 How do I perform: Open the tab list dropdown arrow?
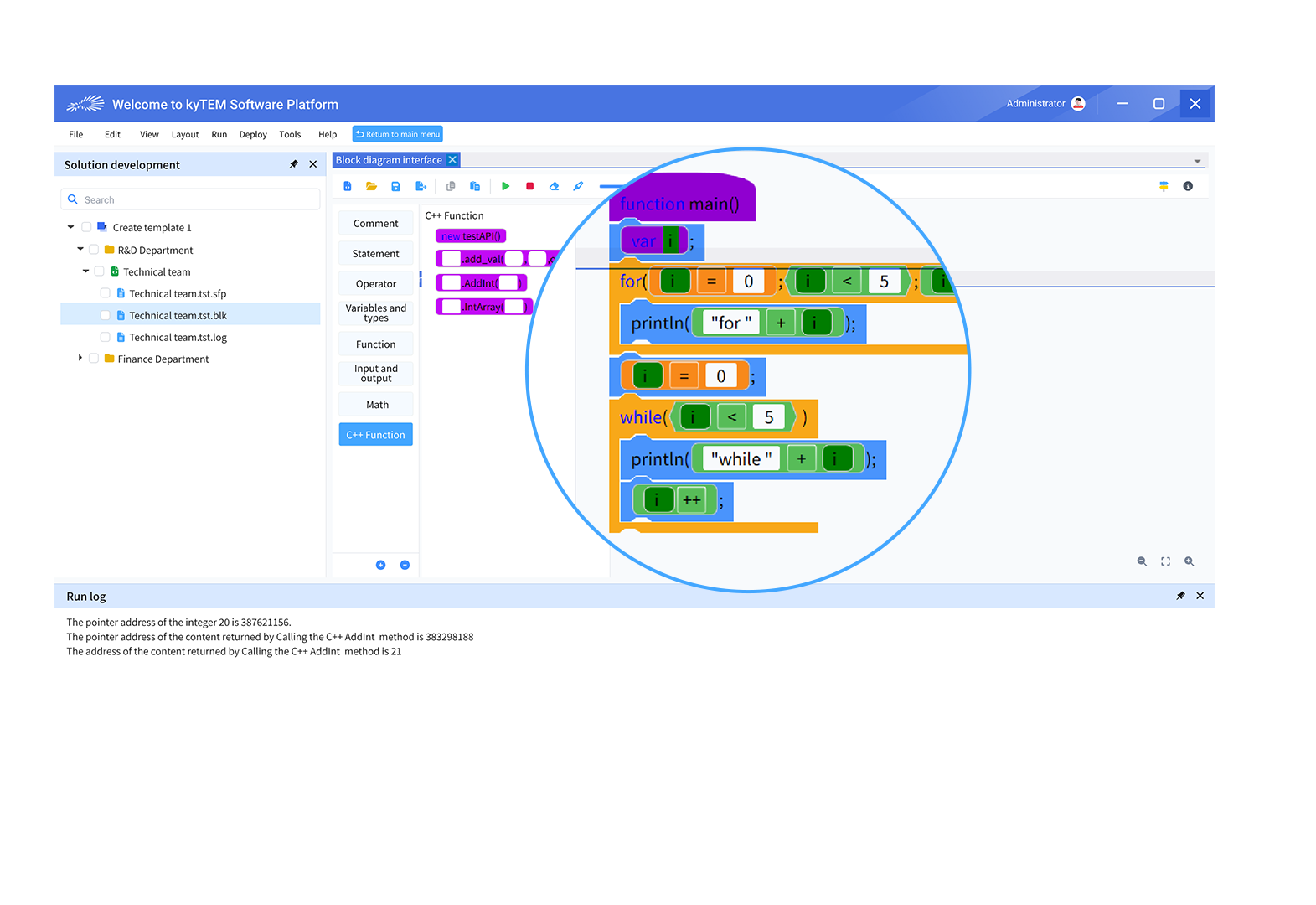[x=1197, y=161]
